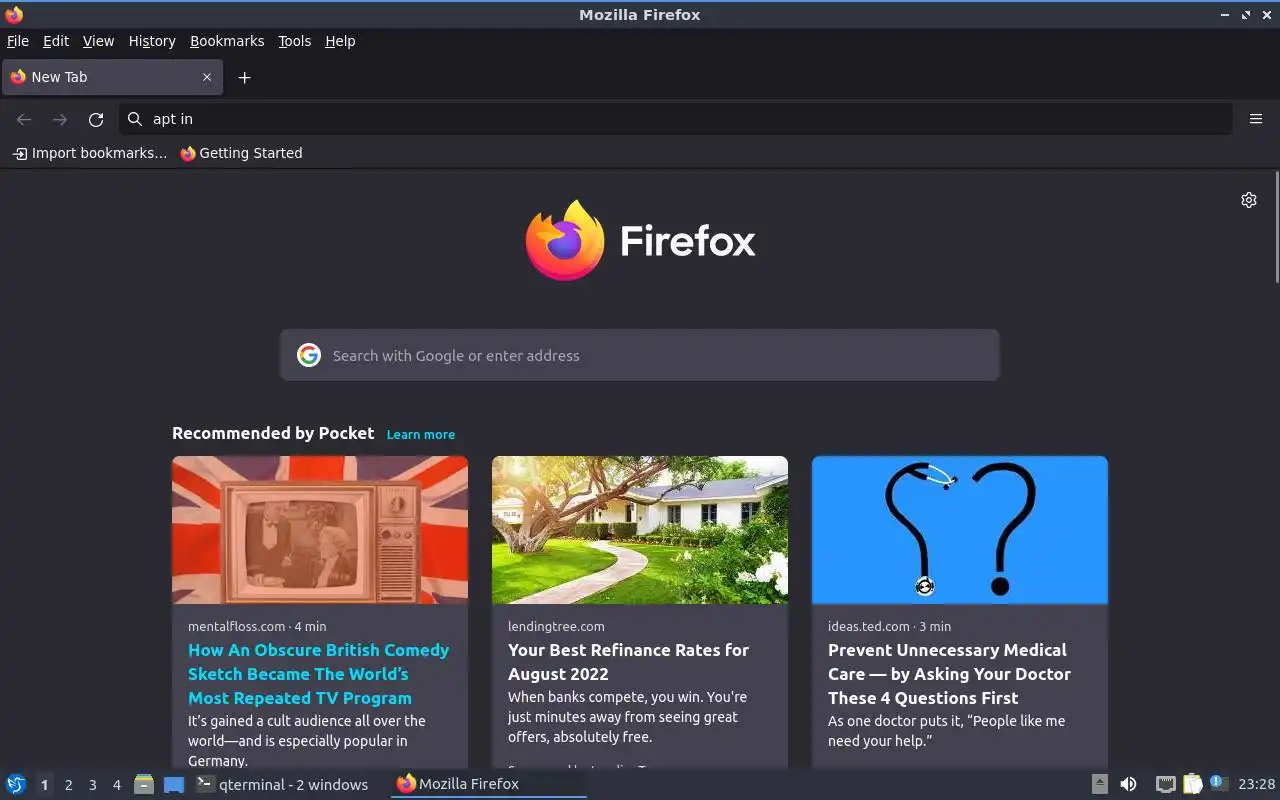Click the Back navigation arrow
The width and height of the screenshot is (1280, 800).
[24, 119]
